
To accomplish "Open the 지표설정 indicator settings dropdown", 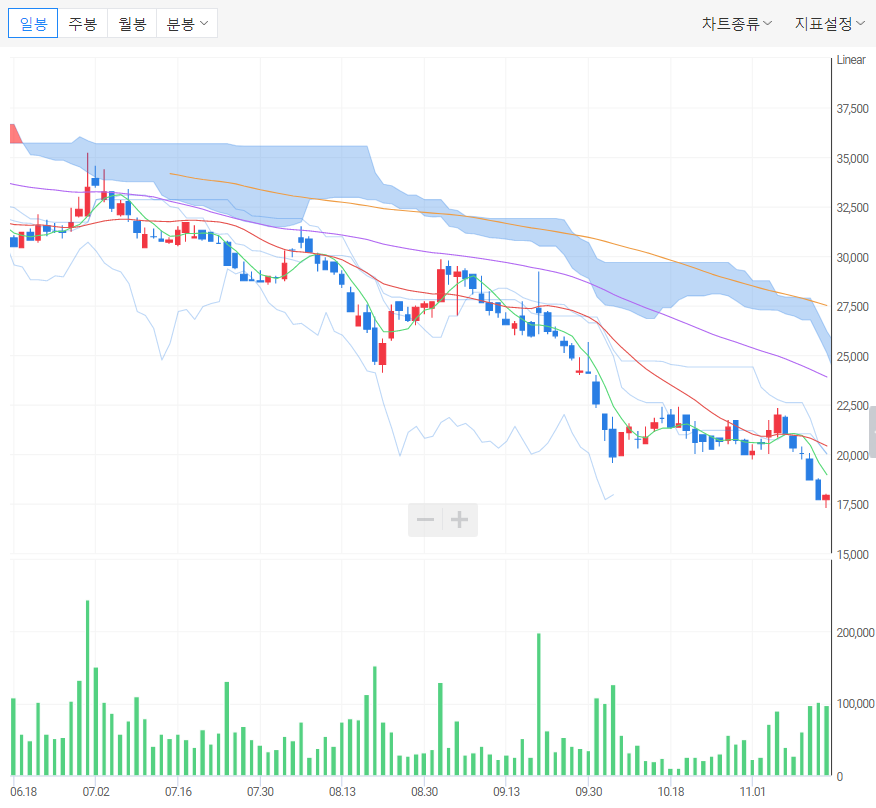I will tap(830, 23).
